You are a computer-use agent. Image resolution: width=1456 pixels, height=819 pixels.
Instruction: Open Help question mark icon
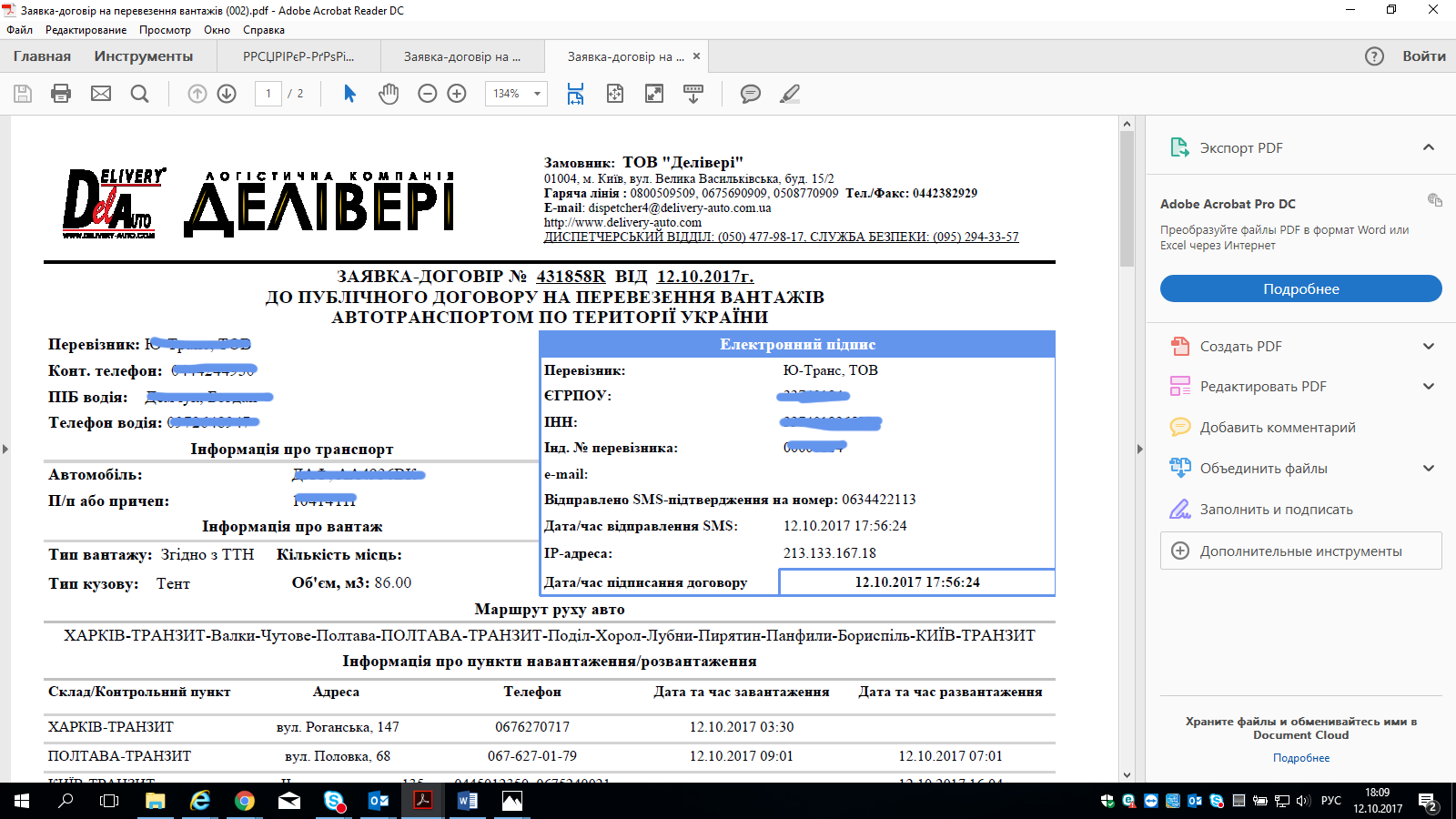coord(1374,56)
